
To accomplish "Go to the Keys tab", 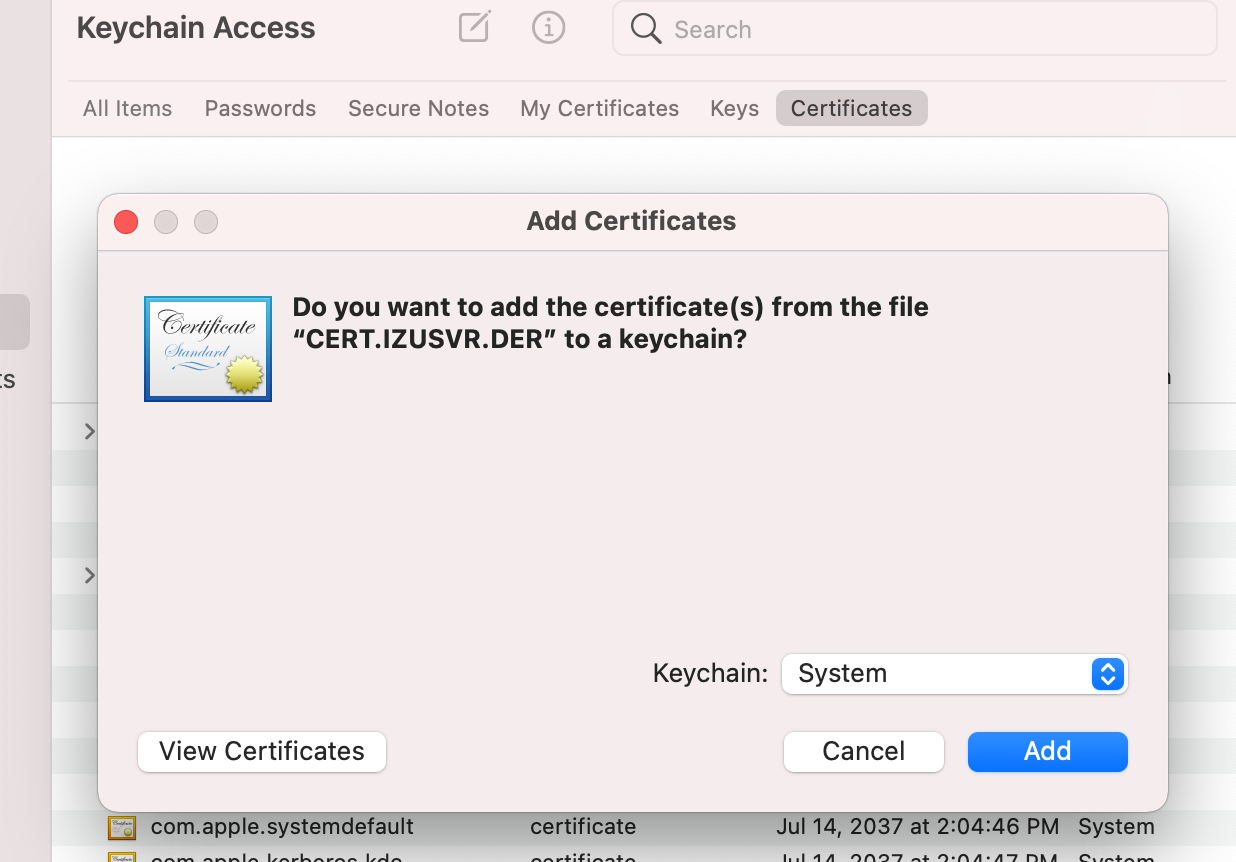I will [x=734, y=108].
